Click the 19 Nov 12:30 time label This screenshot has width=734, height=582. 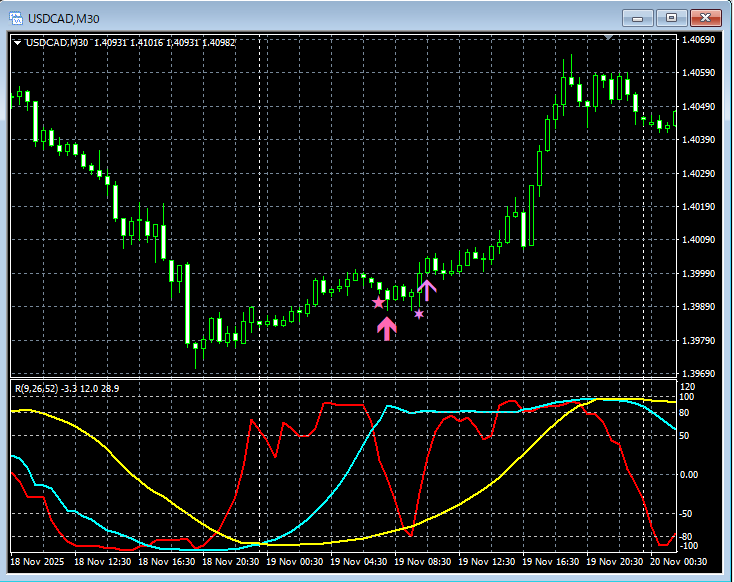point(487,561)
